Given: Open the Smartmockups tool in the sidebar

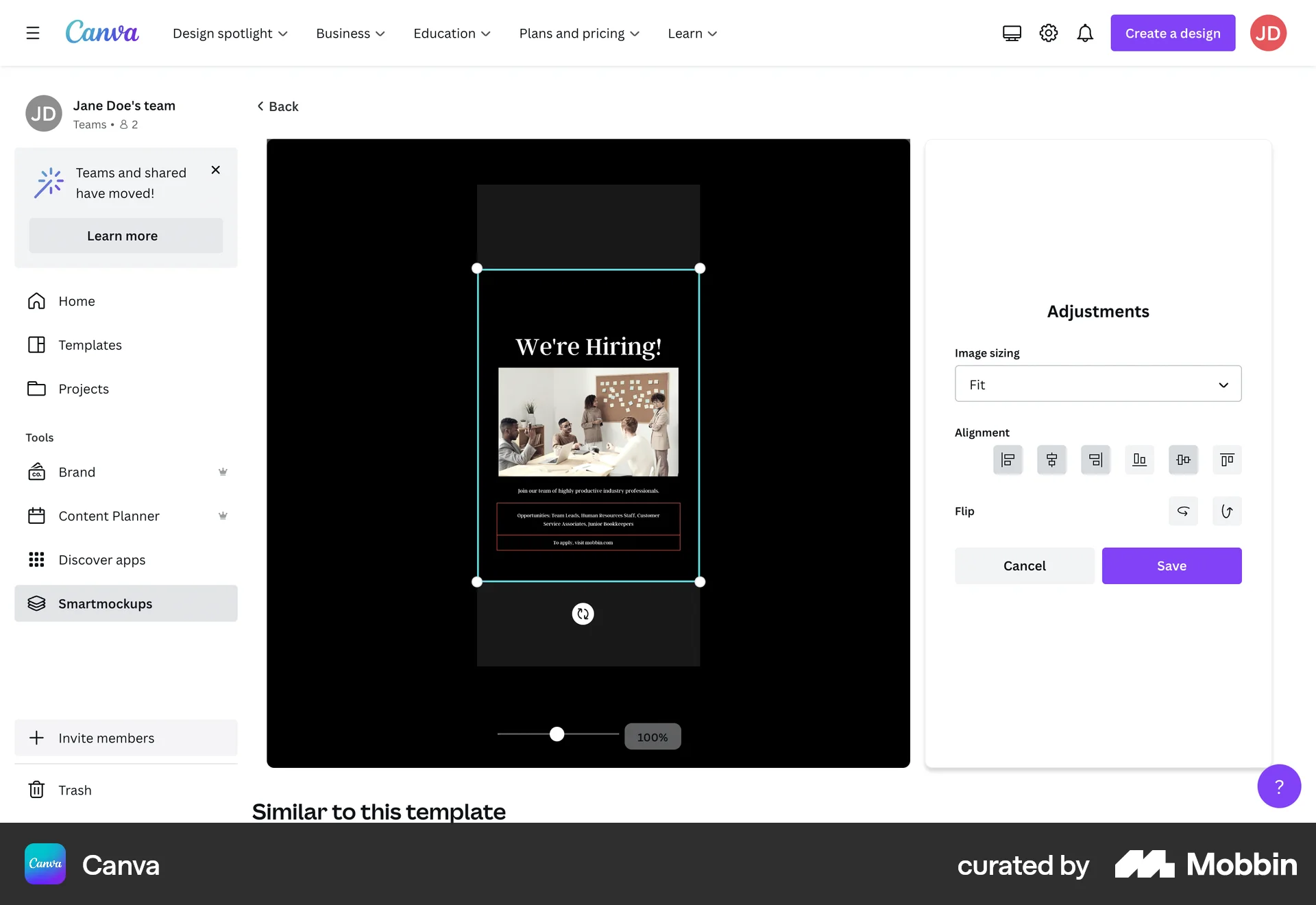Looking at the screenshot, I should 105,603.
